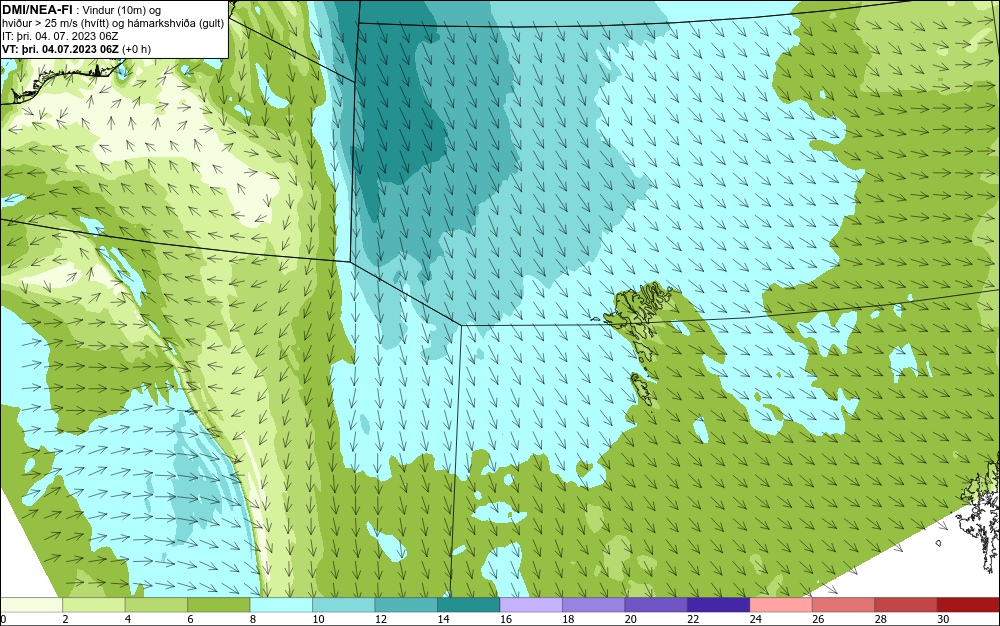
Task: Click the dark red swatch above 30
Action: tap(969, 605)
